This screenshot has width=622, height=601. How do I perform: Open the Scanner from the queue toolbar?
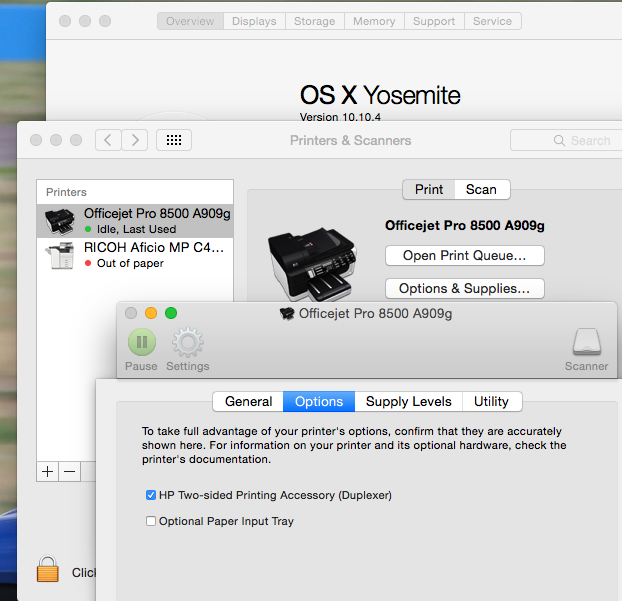587,341
